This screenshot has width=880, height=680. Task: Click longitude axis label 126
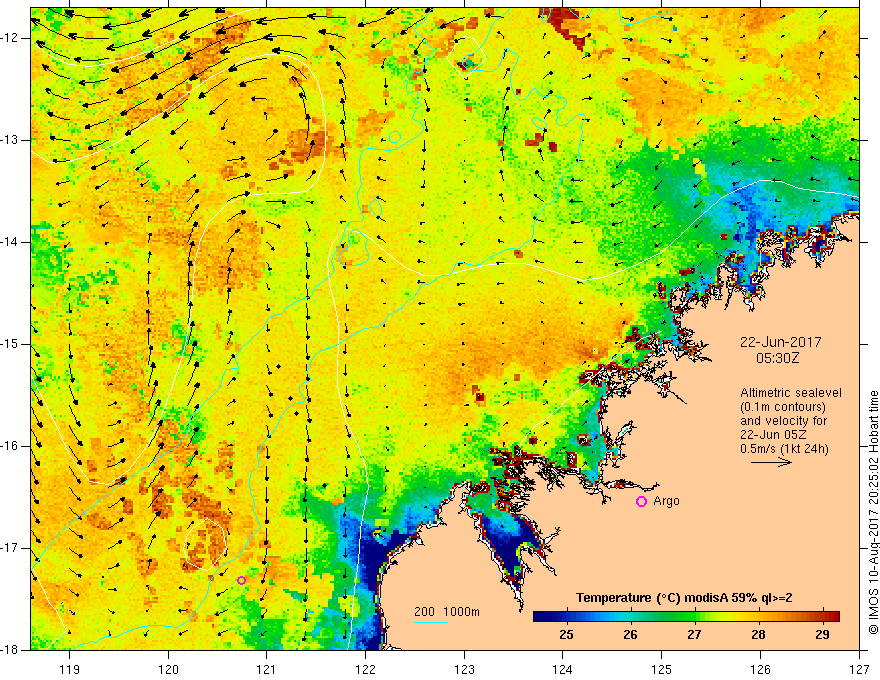pos(760,669)
